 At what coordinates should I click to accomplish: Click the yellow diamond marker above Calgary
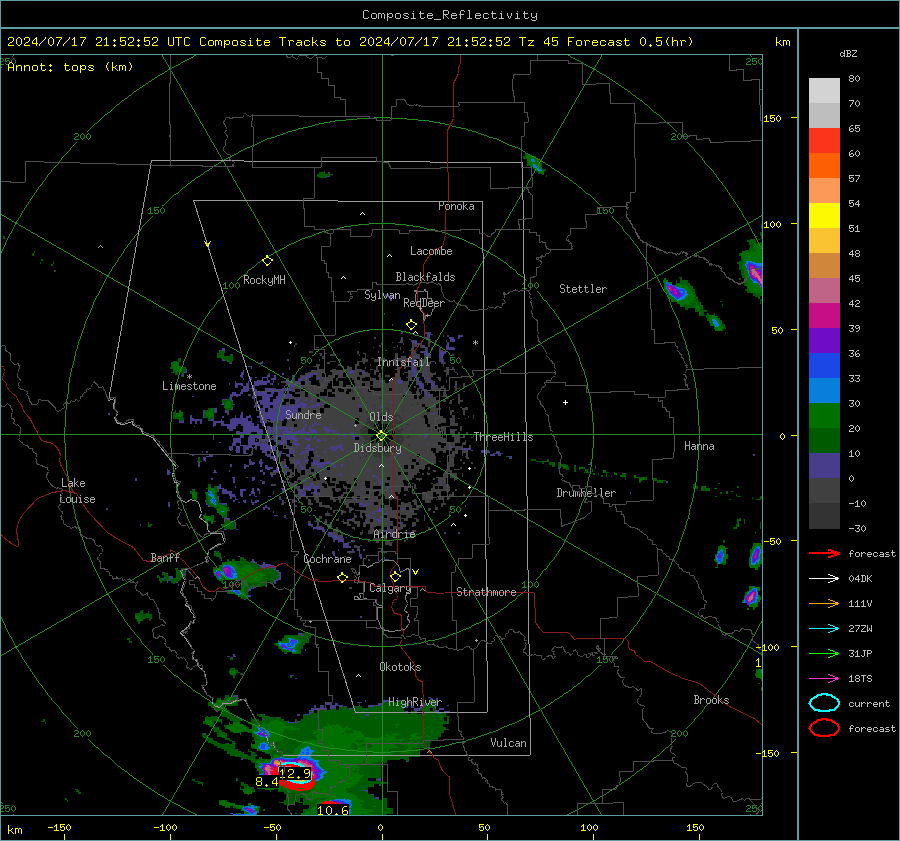pos(395,576)
